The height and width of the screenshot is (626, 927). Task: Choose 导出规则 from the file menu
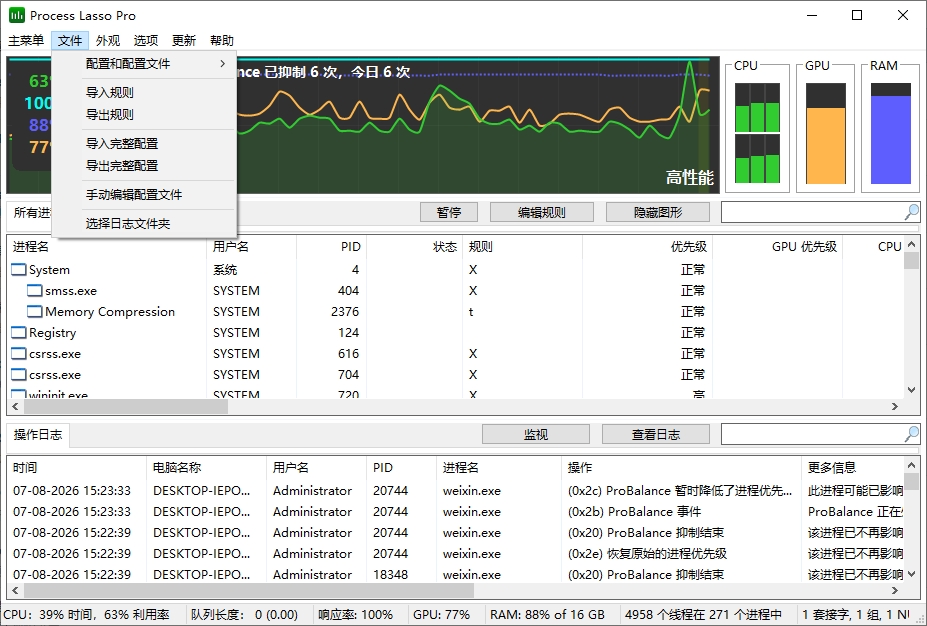[145, 115]
